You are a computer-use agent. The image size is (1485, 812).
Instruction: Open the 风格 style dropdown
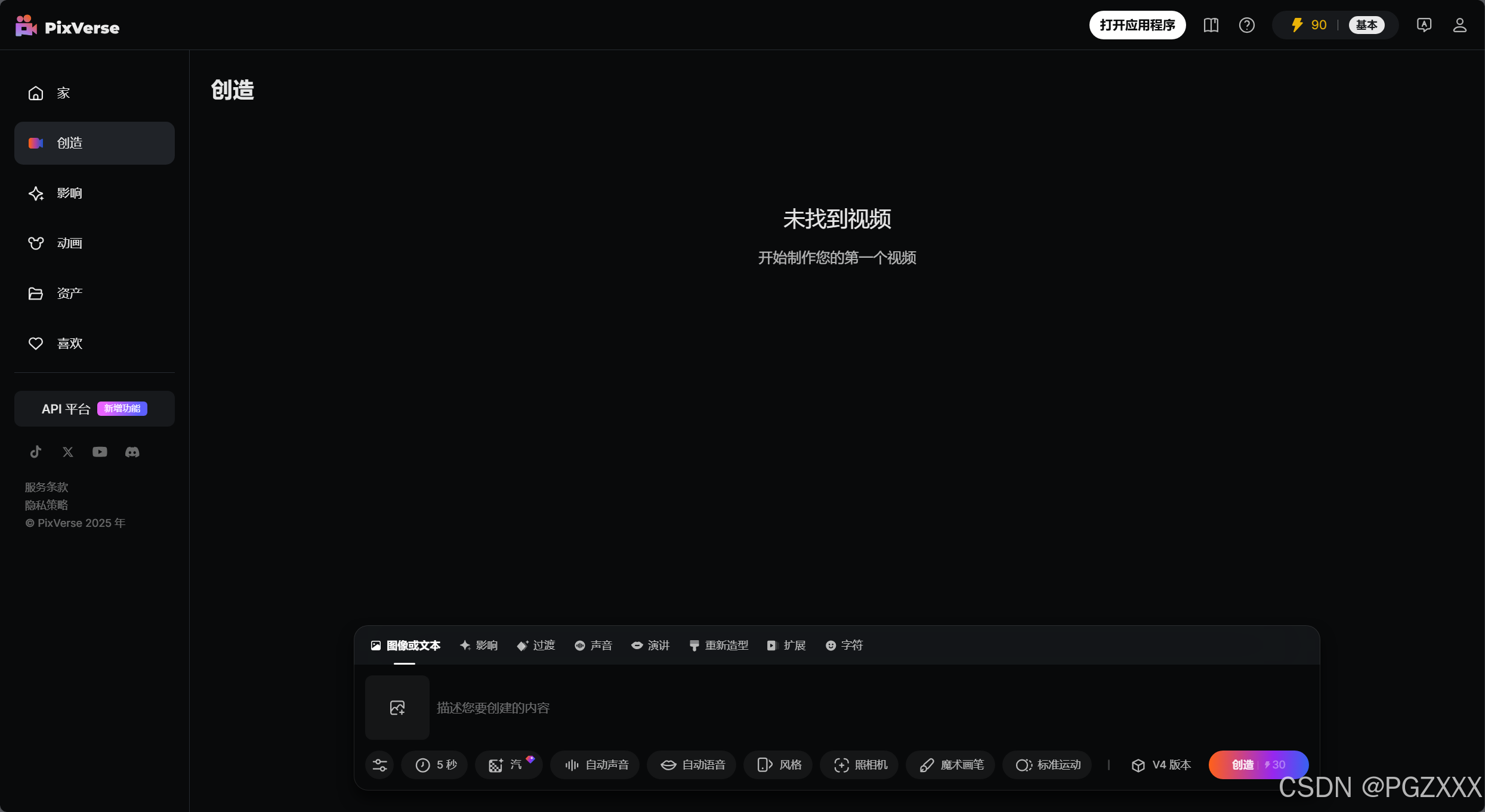click(x=779, y=765)
